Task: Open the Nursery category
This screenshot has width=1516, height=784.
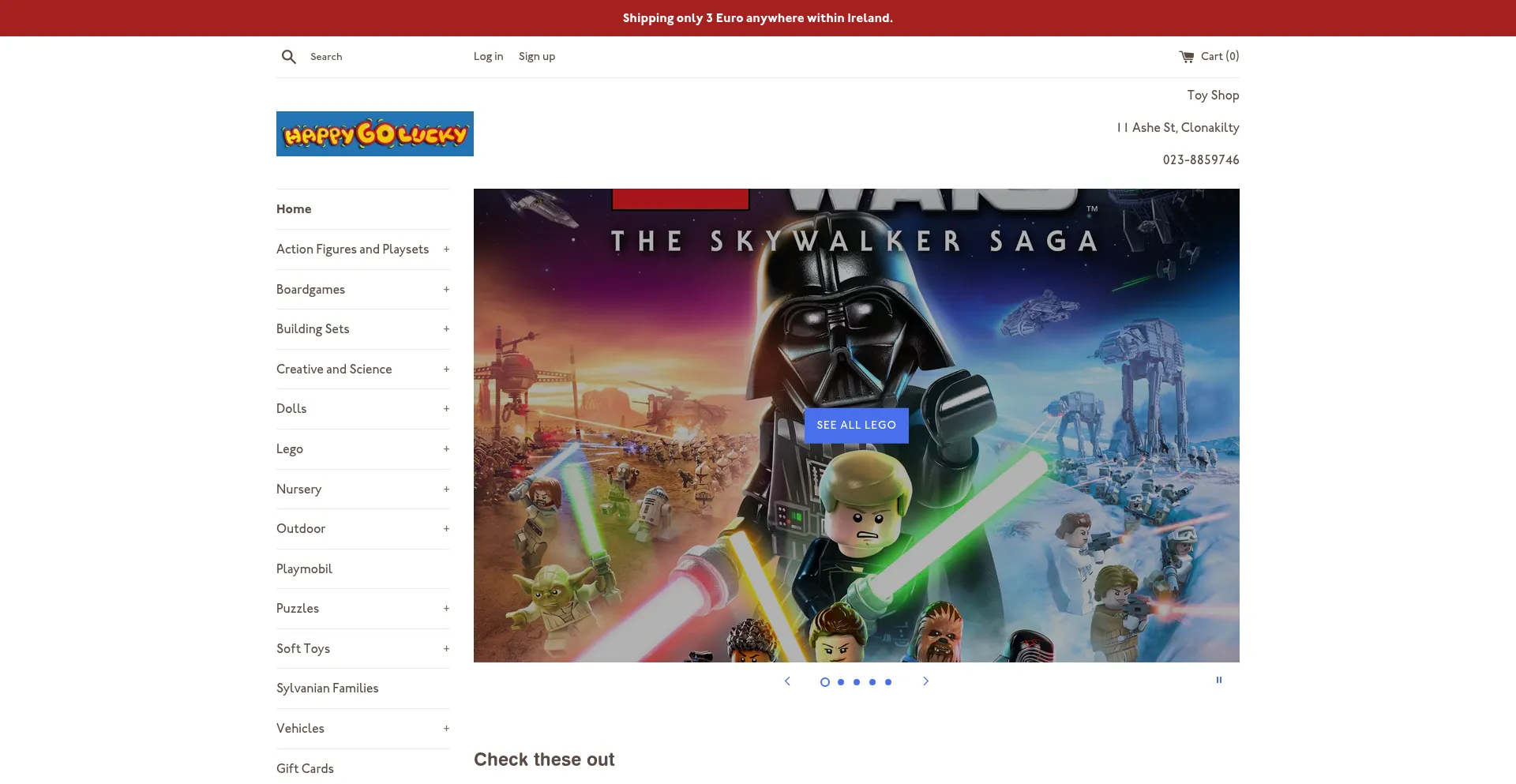Action: pyautogui.click(x=298, y=490)
